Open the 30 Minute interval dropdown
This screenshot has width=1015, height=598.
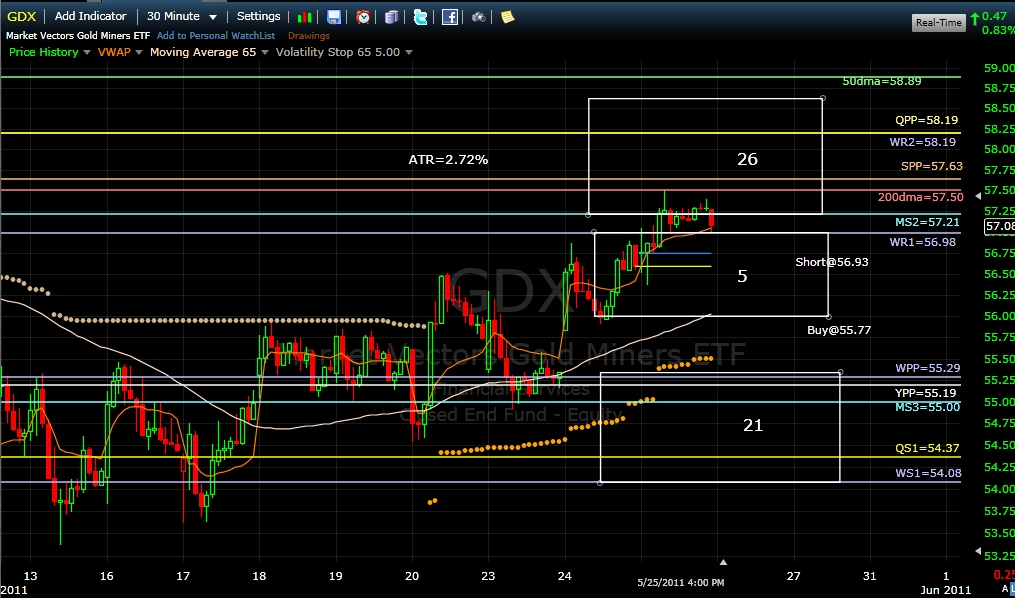(181, 16)
